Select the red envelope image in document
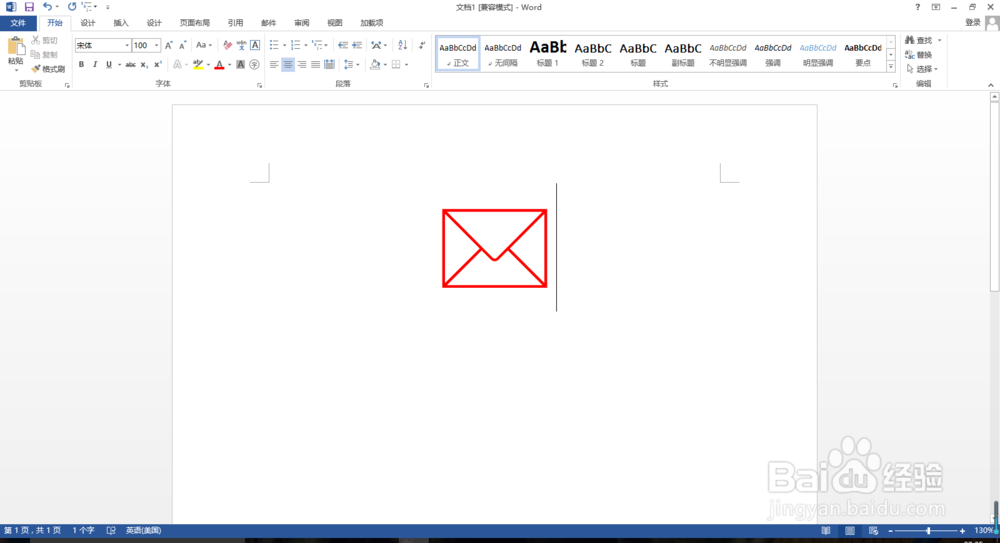 tap(495, 248)
